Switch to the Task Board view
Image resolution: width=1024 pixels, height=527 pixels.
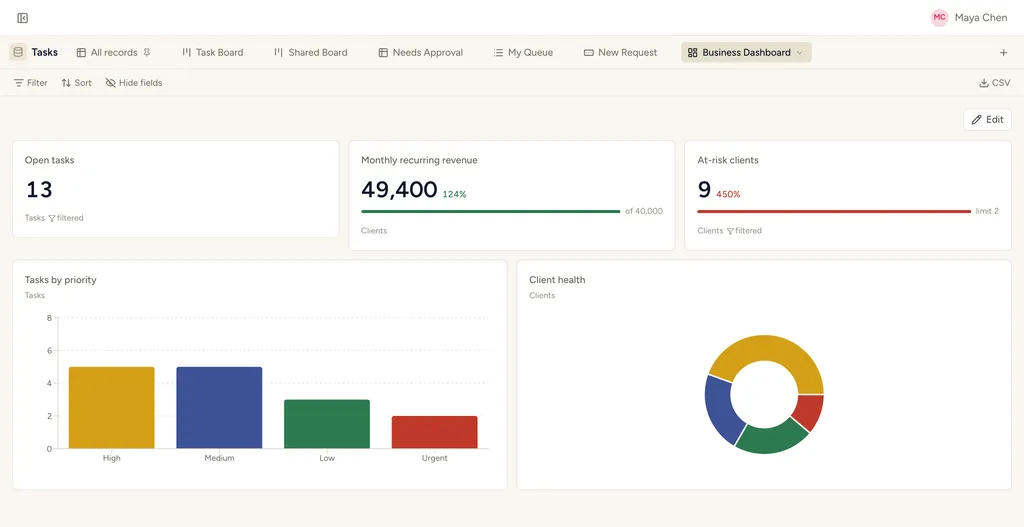pos(212,52)
